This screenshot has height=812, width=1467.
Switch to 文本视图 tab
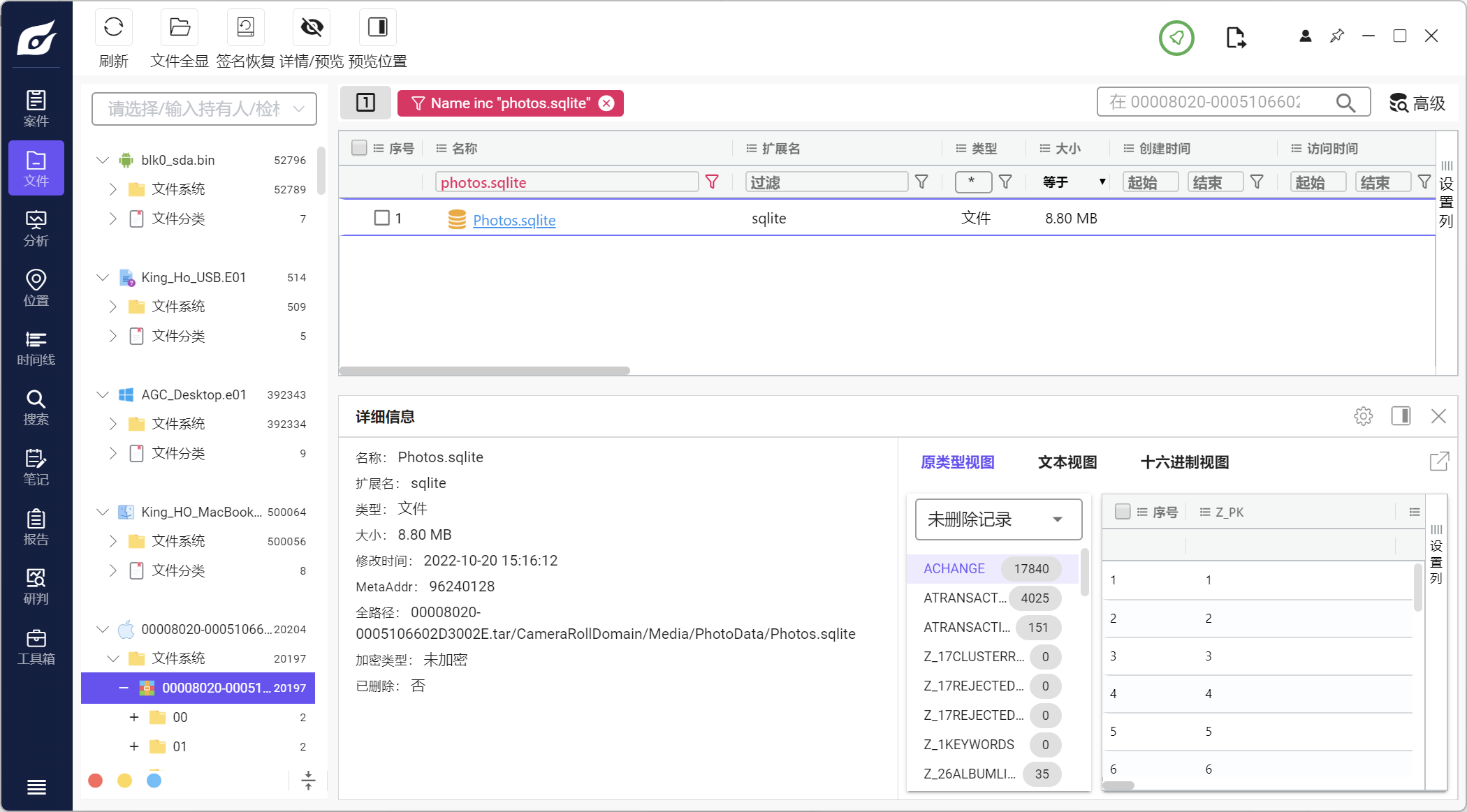pyautogui.click(x=1067, y=462)
